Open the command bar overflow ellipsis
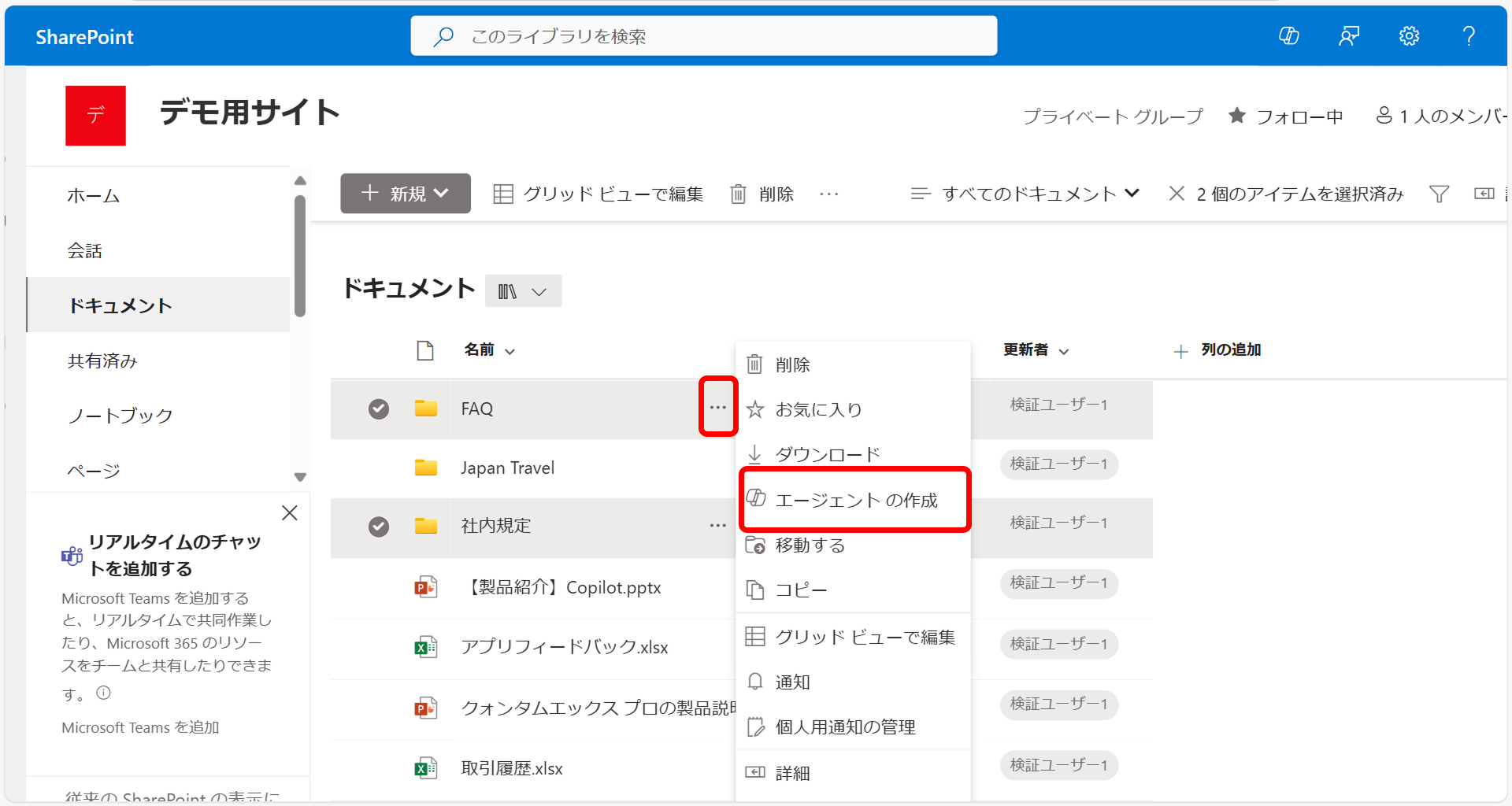 pyautogui.click(x=829, y=194)
